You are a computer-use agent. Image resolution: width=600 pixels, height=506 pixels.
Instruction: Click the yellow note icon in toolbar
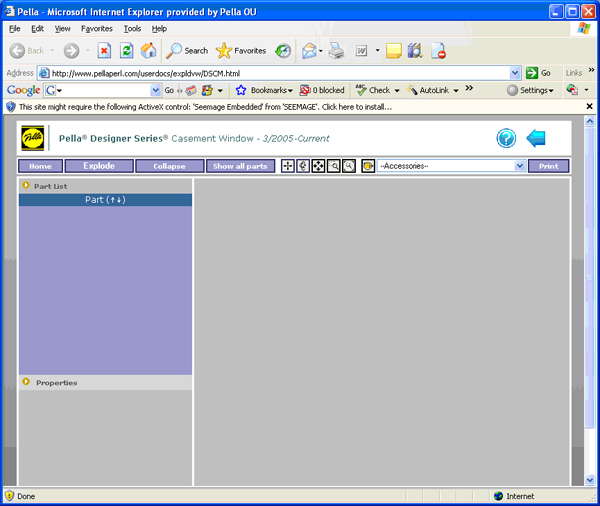393,51
